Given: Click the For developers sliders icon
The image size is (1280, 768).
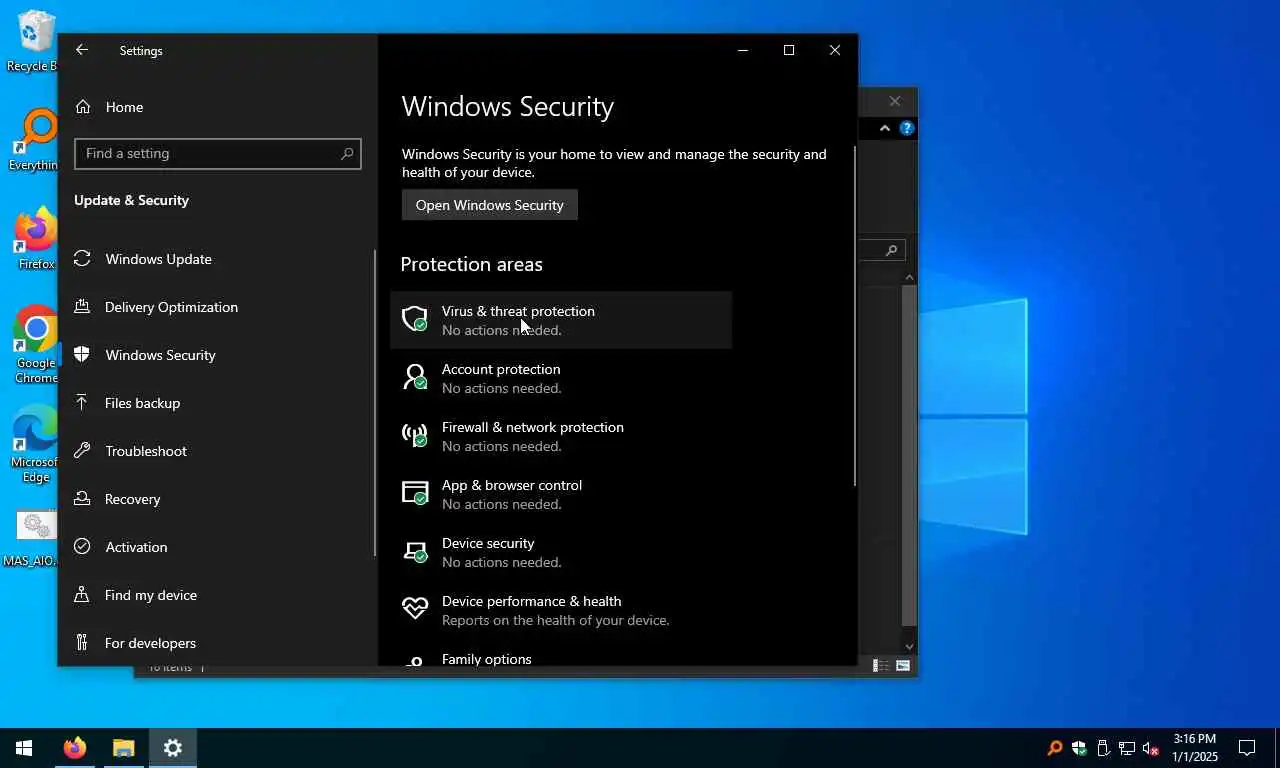Looking at the screenshot, I should (83, 643).
